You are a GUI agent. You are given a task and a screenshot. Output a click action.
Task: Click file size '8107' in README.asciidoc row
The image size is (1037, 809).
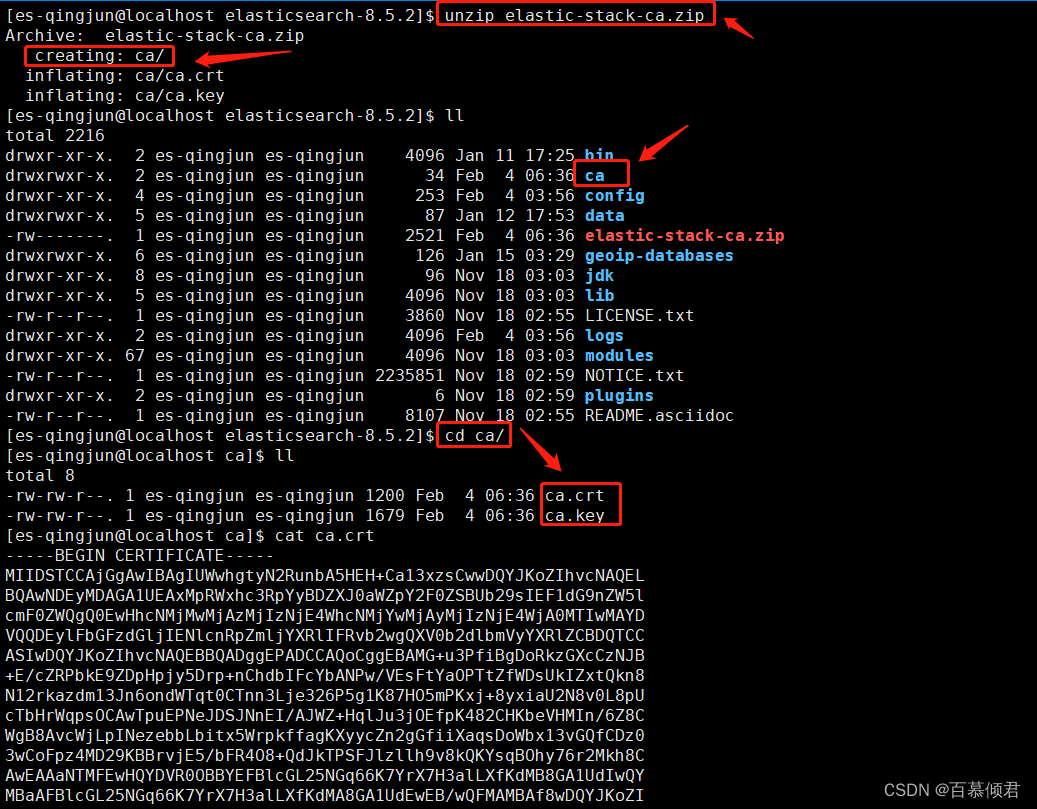point(425,415)
